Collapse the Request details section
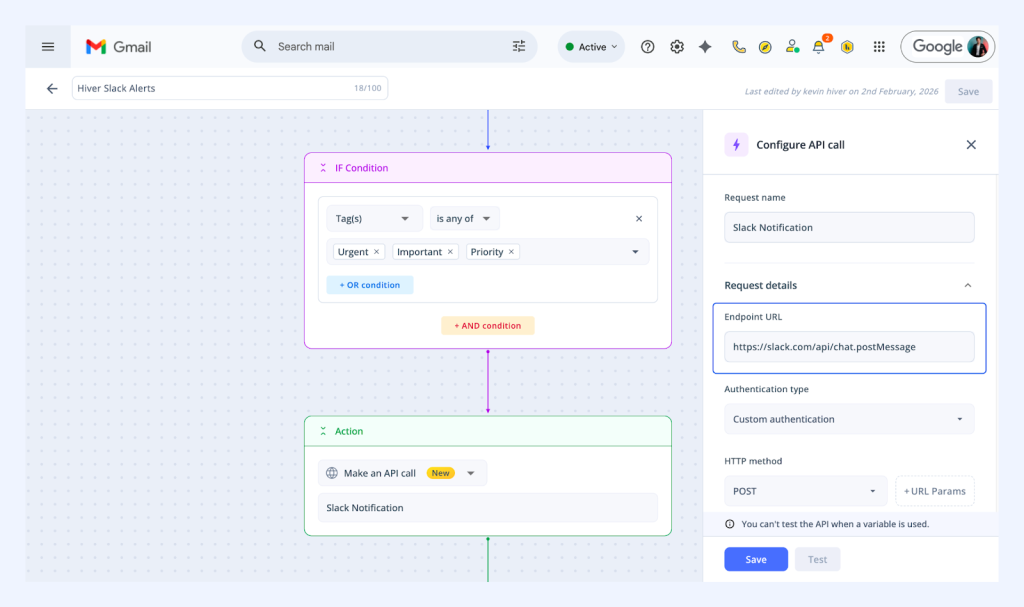 pyautogui.click(x=969, y=285)
